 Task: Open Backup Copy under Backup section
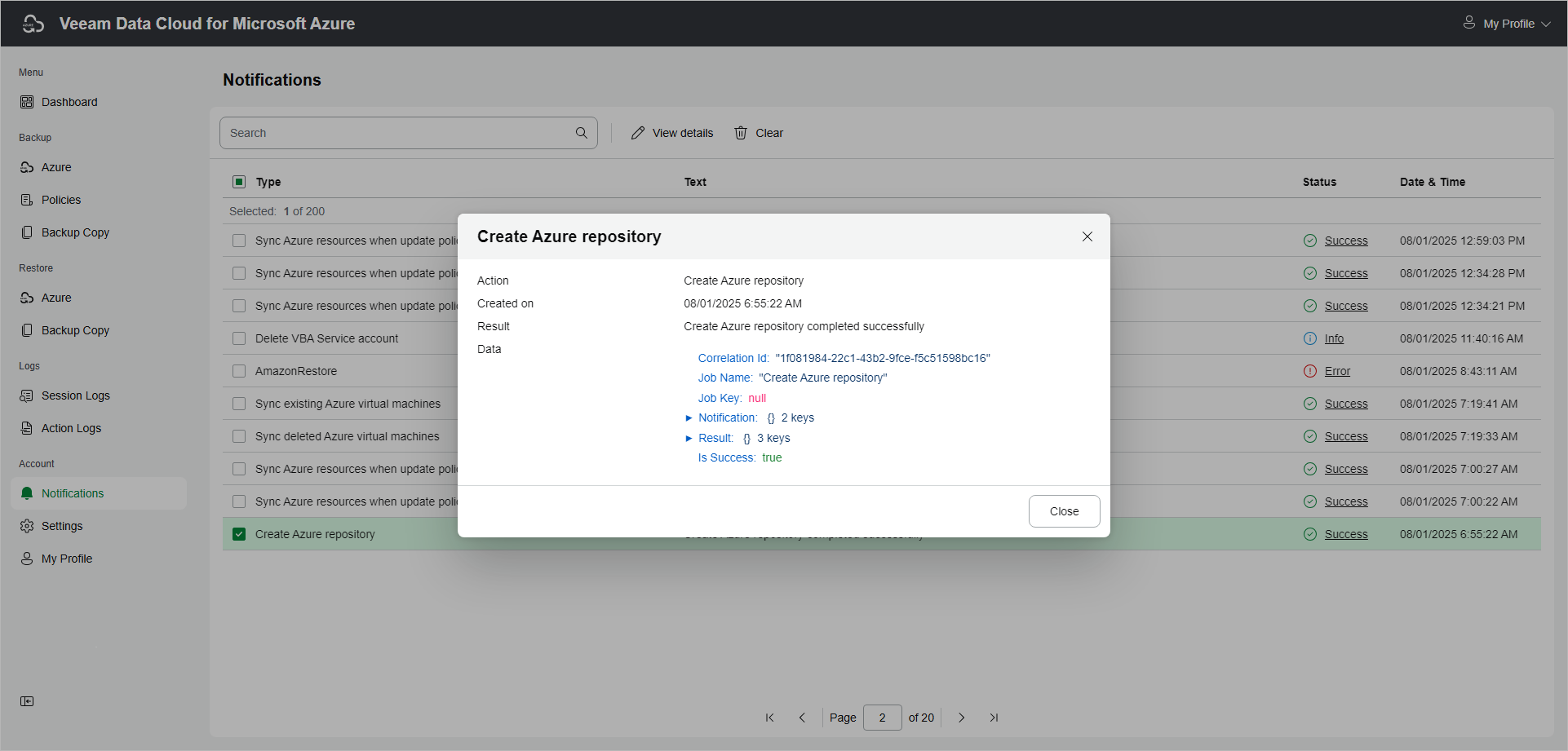click(75, 232)
